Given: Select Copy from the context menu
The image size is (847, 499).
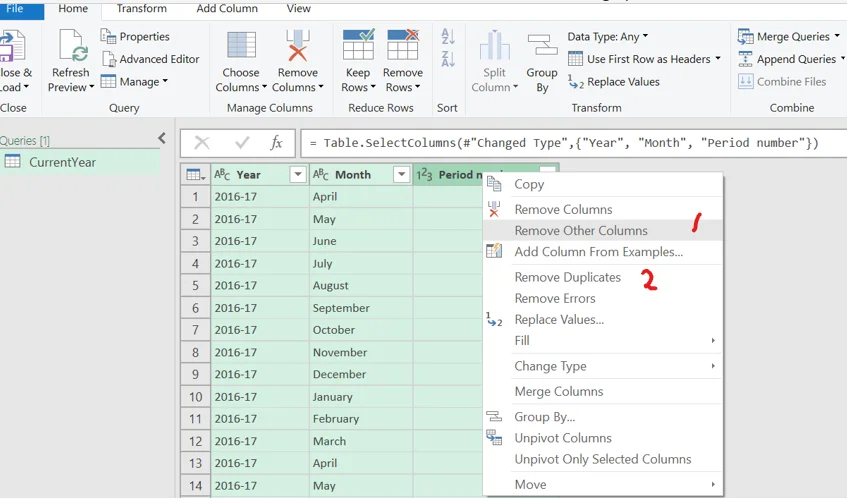Looking at the screenshot, I should [x=603, y=184].
